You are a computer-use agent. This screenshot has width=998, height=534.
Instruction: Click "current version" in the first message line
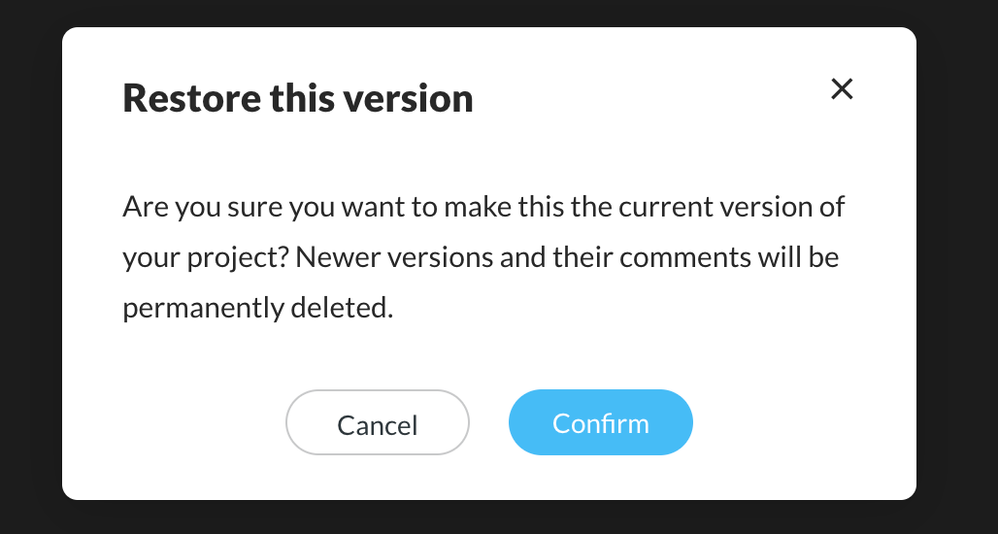click(x=718, y=208)
